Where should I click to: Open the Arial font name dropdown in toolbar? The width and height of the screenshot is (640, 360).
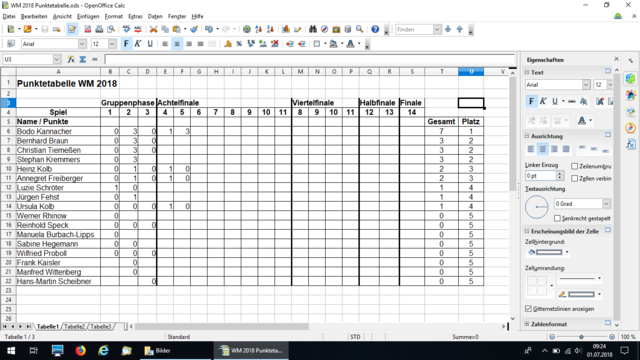(x=82, y=44)
